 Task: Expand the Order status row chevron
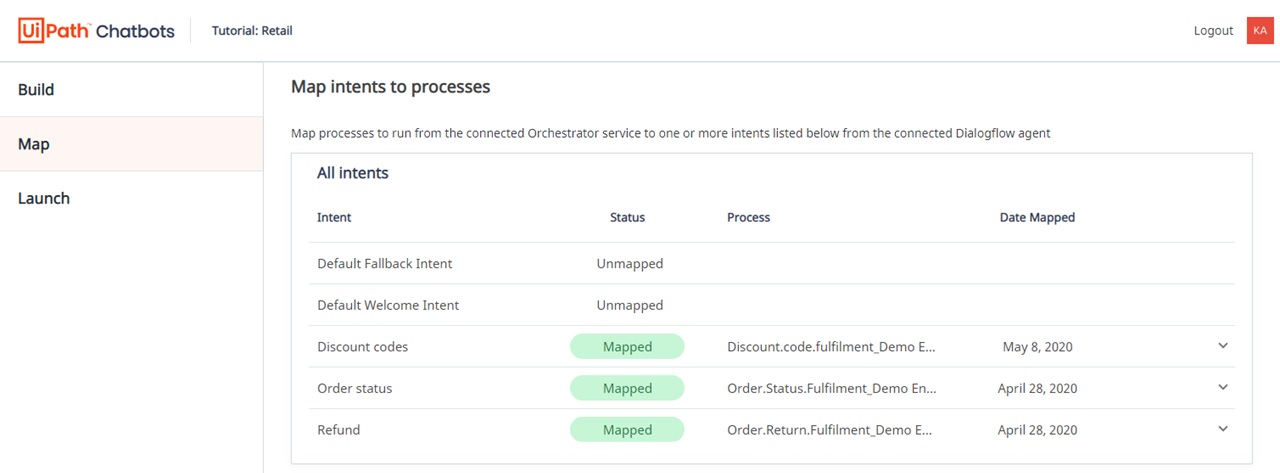[1222, 387]
